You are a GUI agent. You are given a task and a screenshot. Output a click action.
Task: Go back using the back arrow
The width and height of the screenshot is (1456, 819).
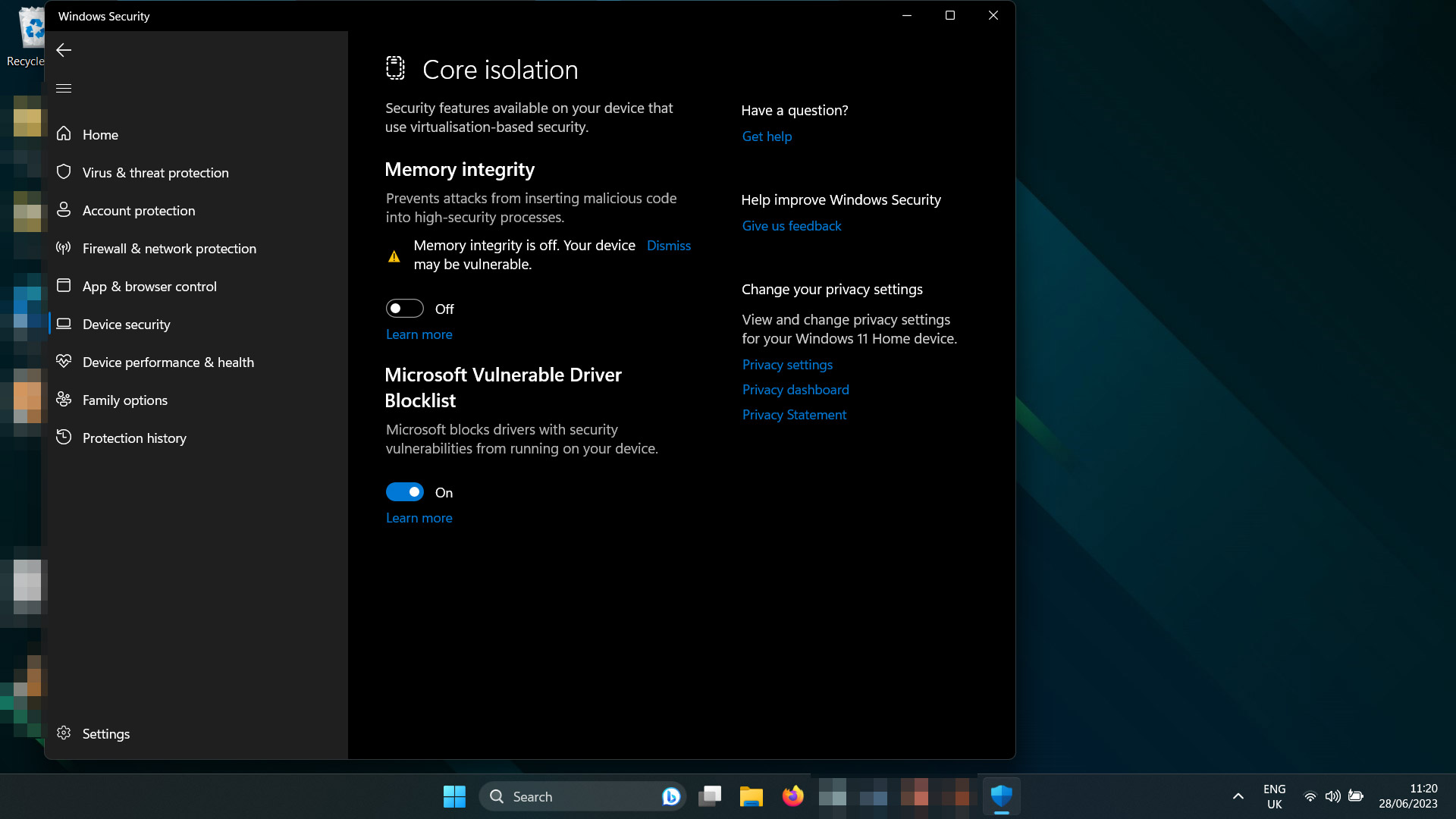pyautogui.click(x=64, y=50)
